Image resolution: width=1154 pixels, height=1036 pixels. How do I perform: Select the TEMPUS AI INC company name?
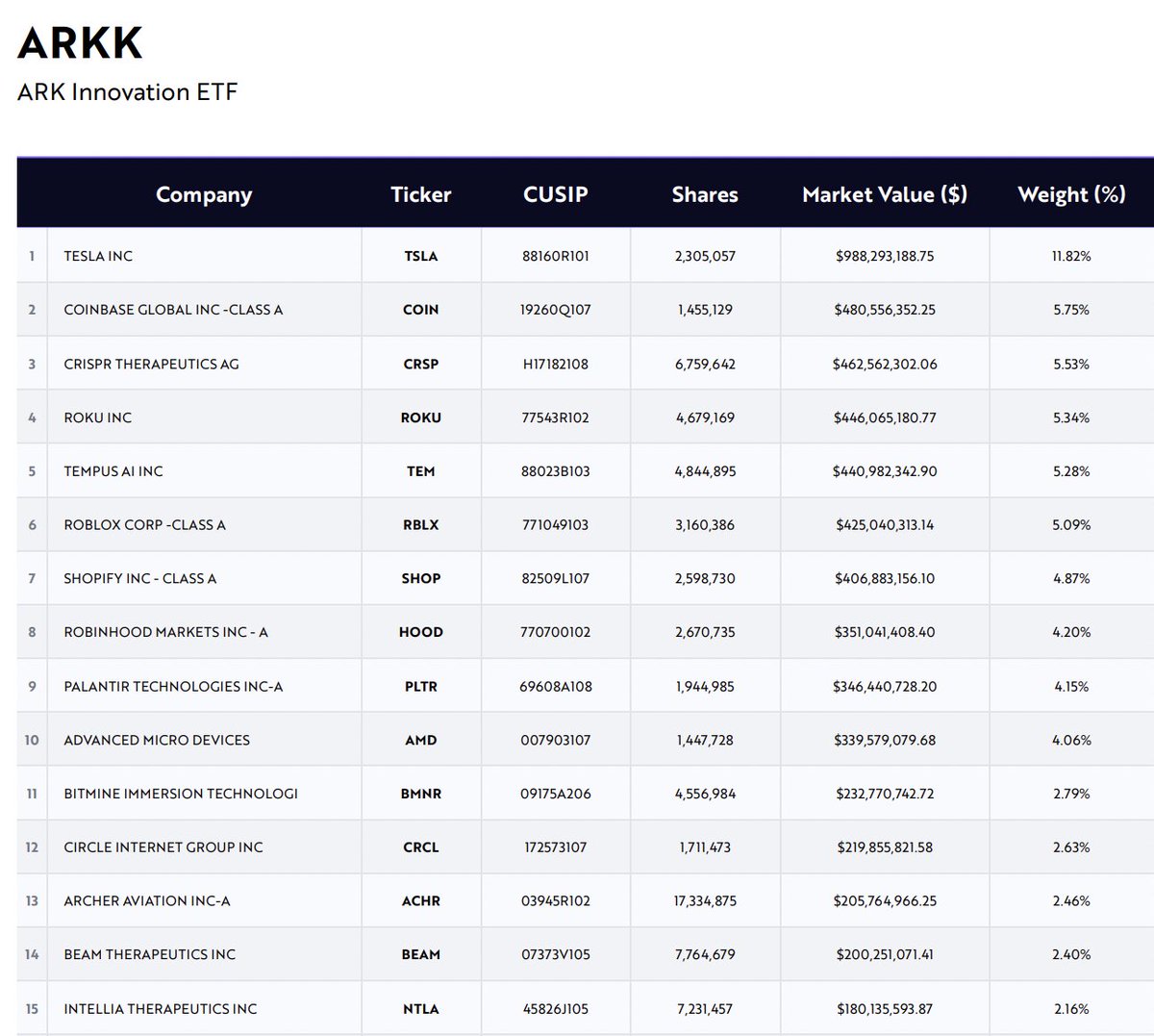click(x=113, y=471)
